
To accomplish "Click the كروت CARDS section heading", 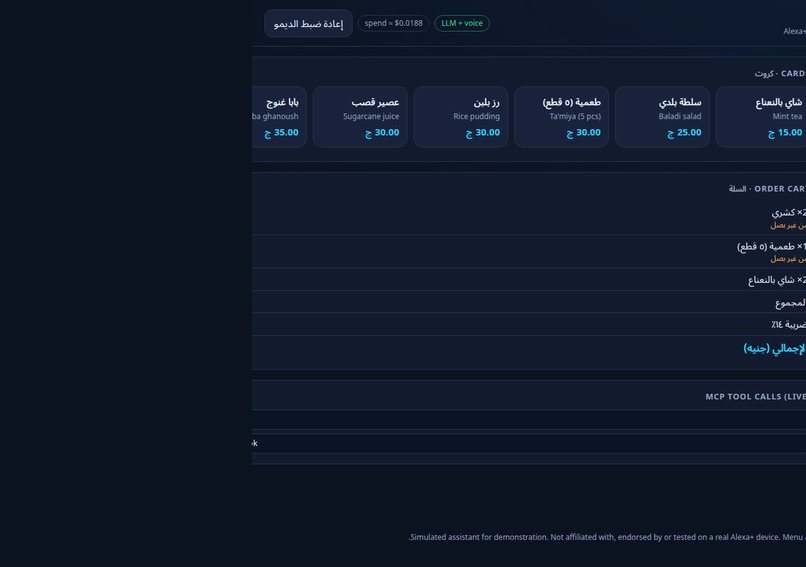I will [780, 74].
